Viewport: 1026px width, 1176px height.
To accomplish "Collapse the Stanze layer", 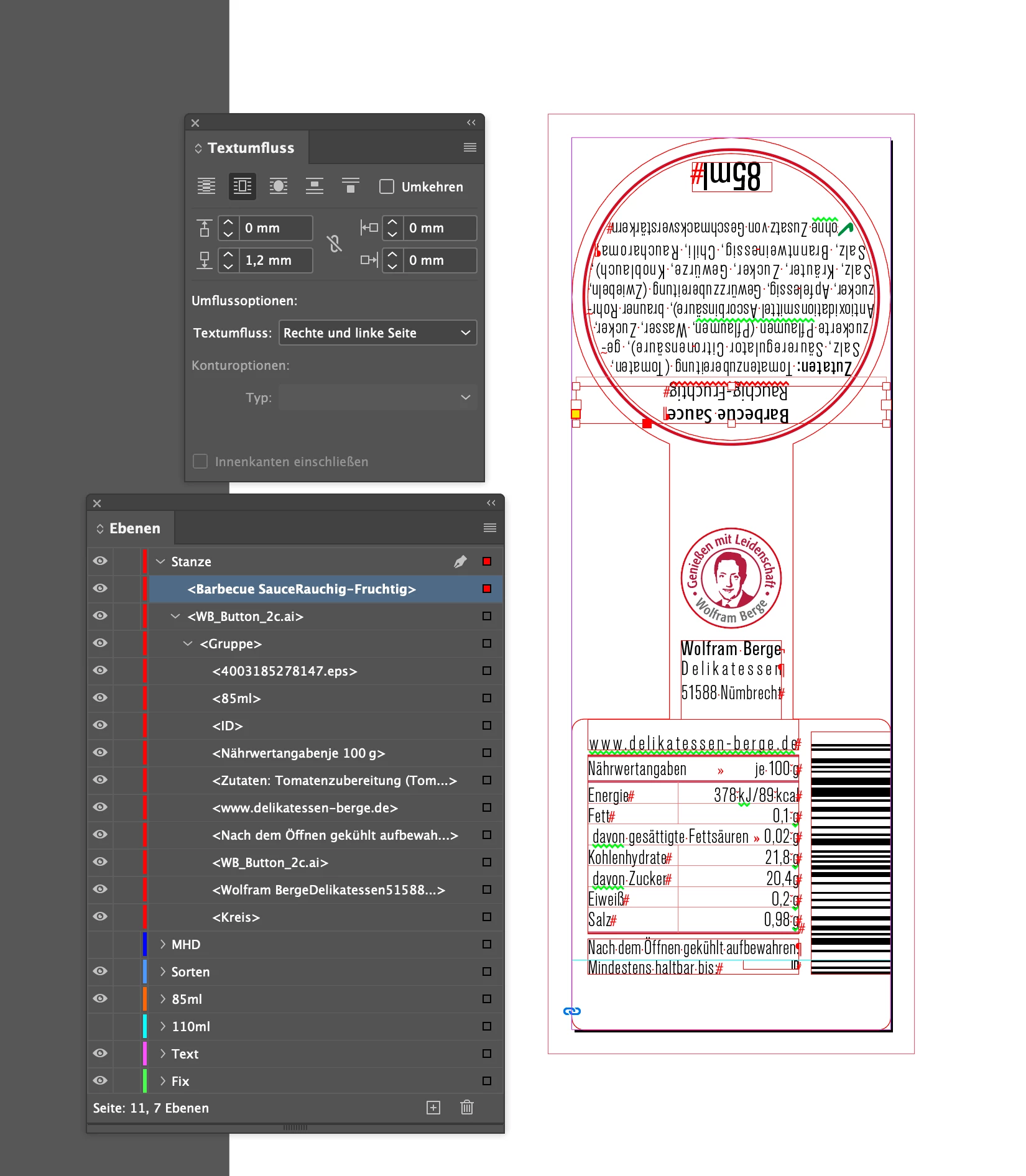I will [160, 561].
